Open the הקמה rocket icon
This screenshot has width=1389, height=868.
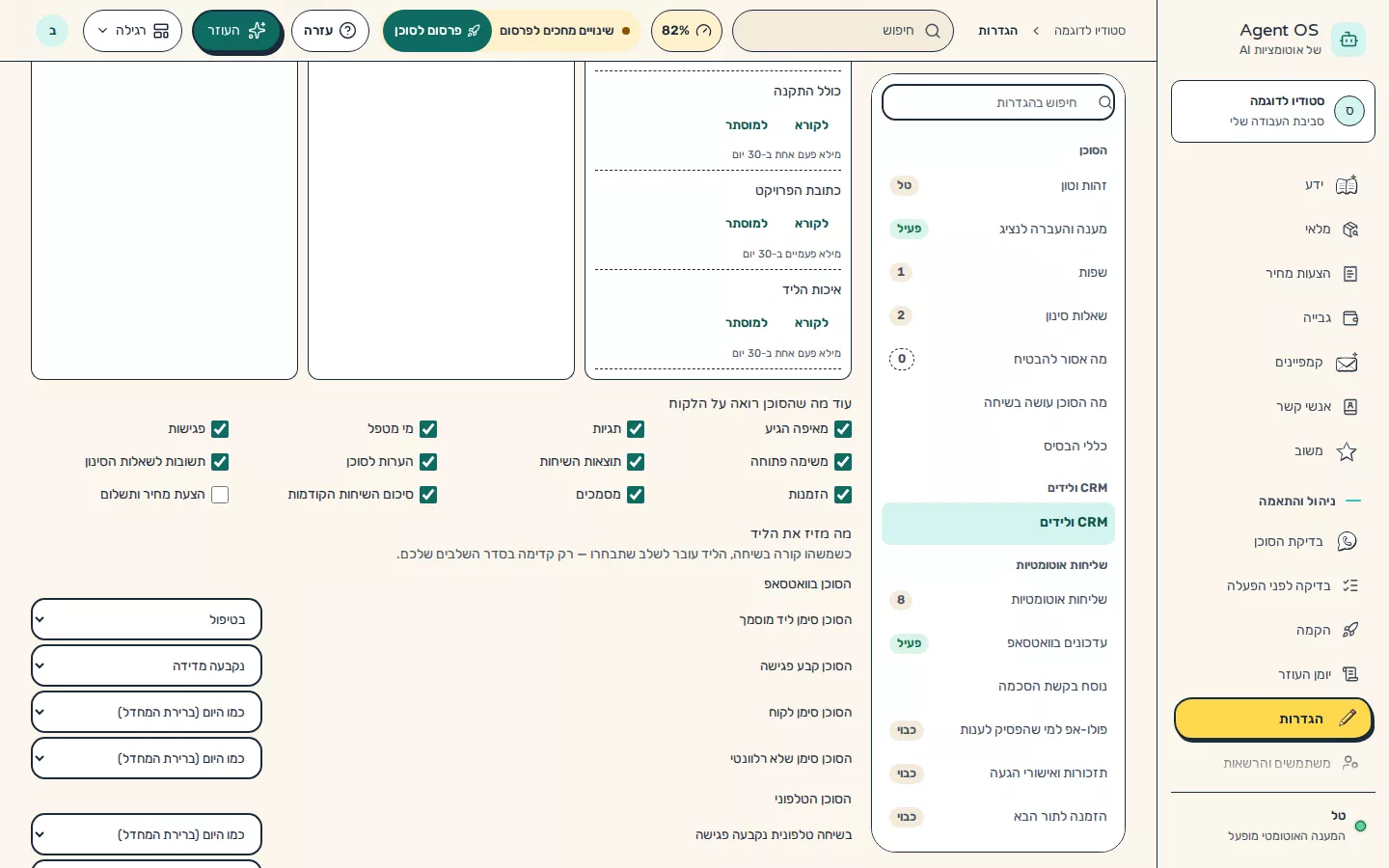(1349, 630)
